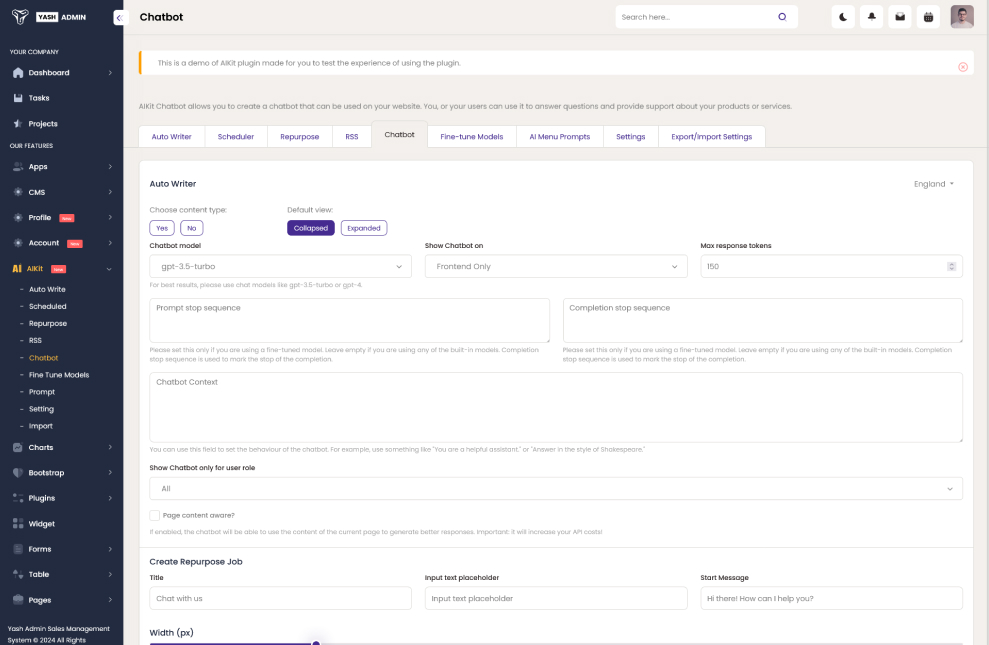Image resolution: width=989 pixels, height=645 pixels.
Task: Open Fine Tune Models in the sidebar submenu
Action: tap(59, 375)
